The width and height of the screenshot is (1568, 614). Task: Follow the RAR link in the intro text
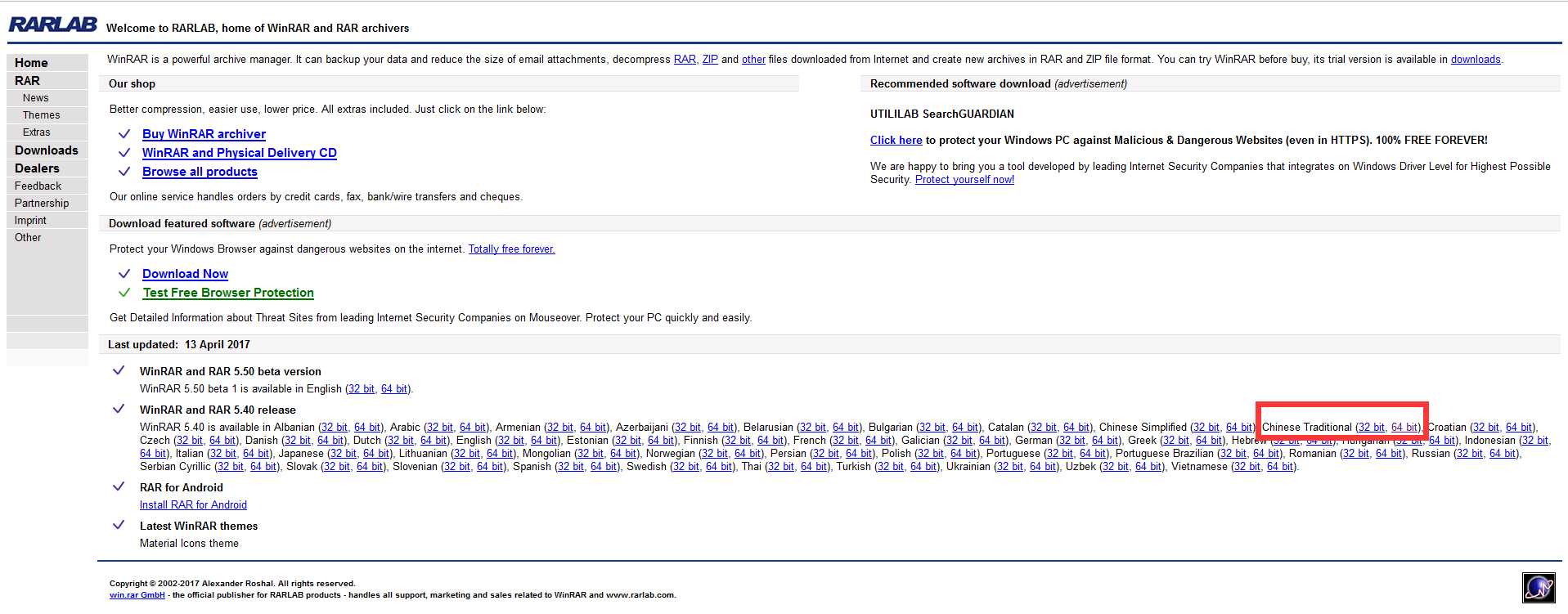click(685, 60)
